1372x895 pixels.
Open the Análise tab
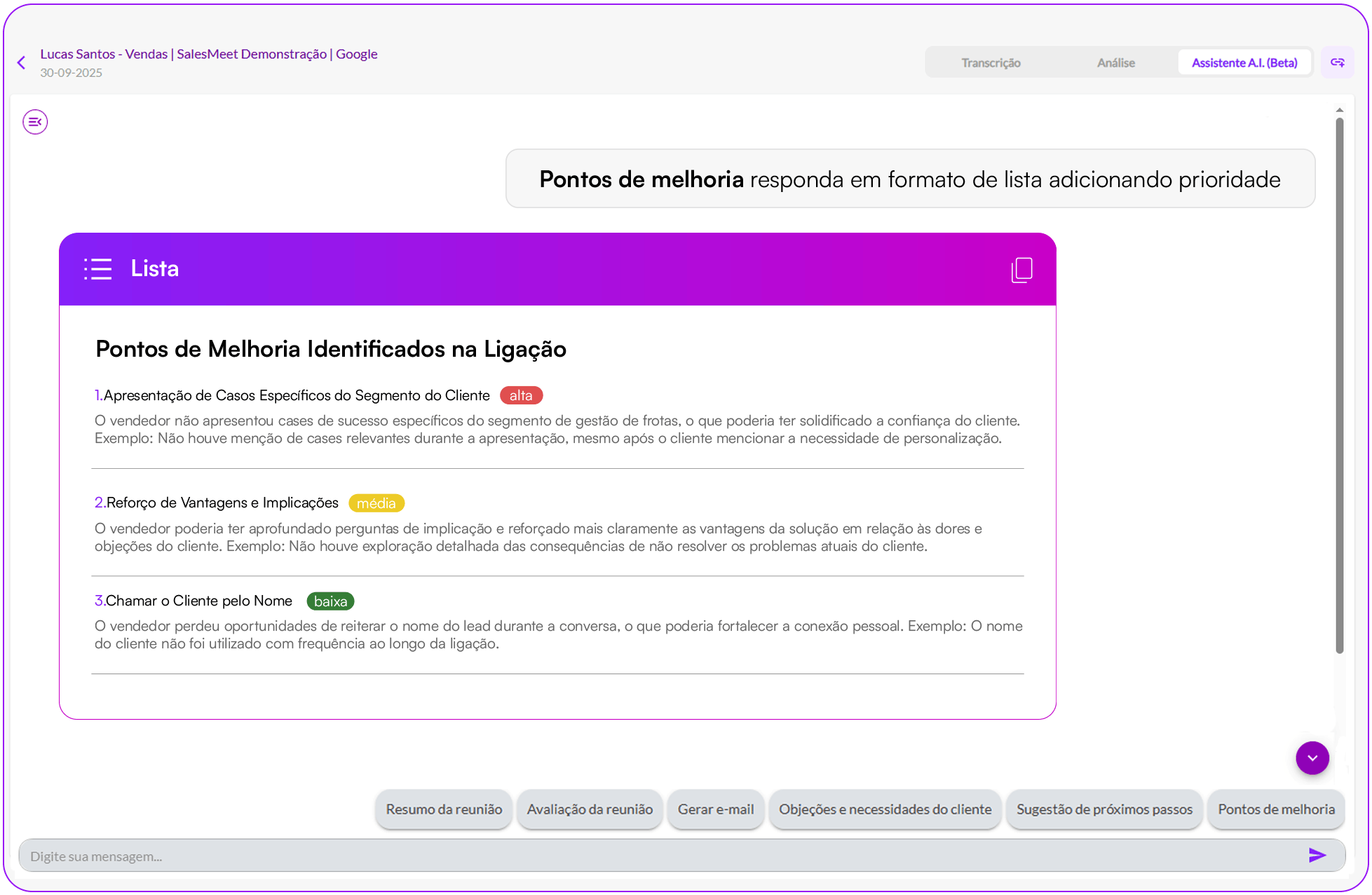coord(1115,63)
